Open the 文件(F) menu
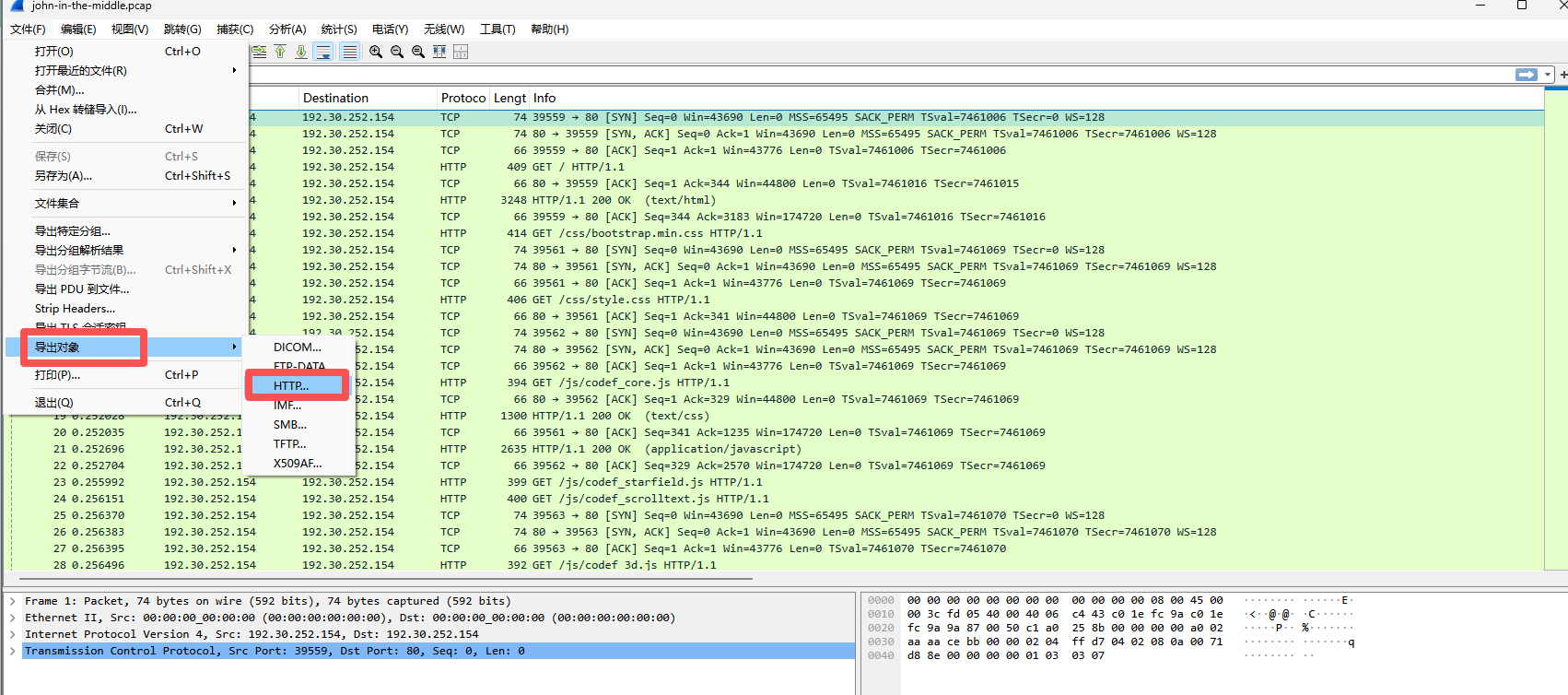This screenshot has width=1568, height=695. click(28, 29)
